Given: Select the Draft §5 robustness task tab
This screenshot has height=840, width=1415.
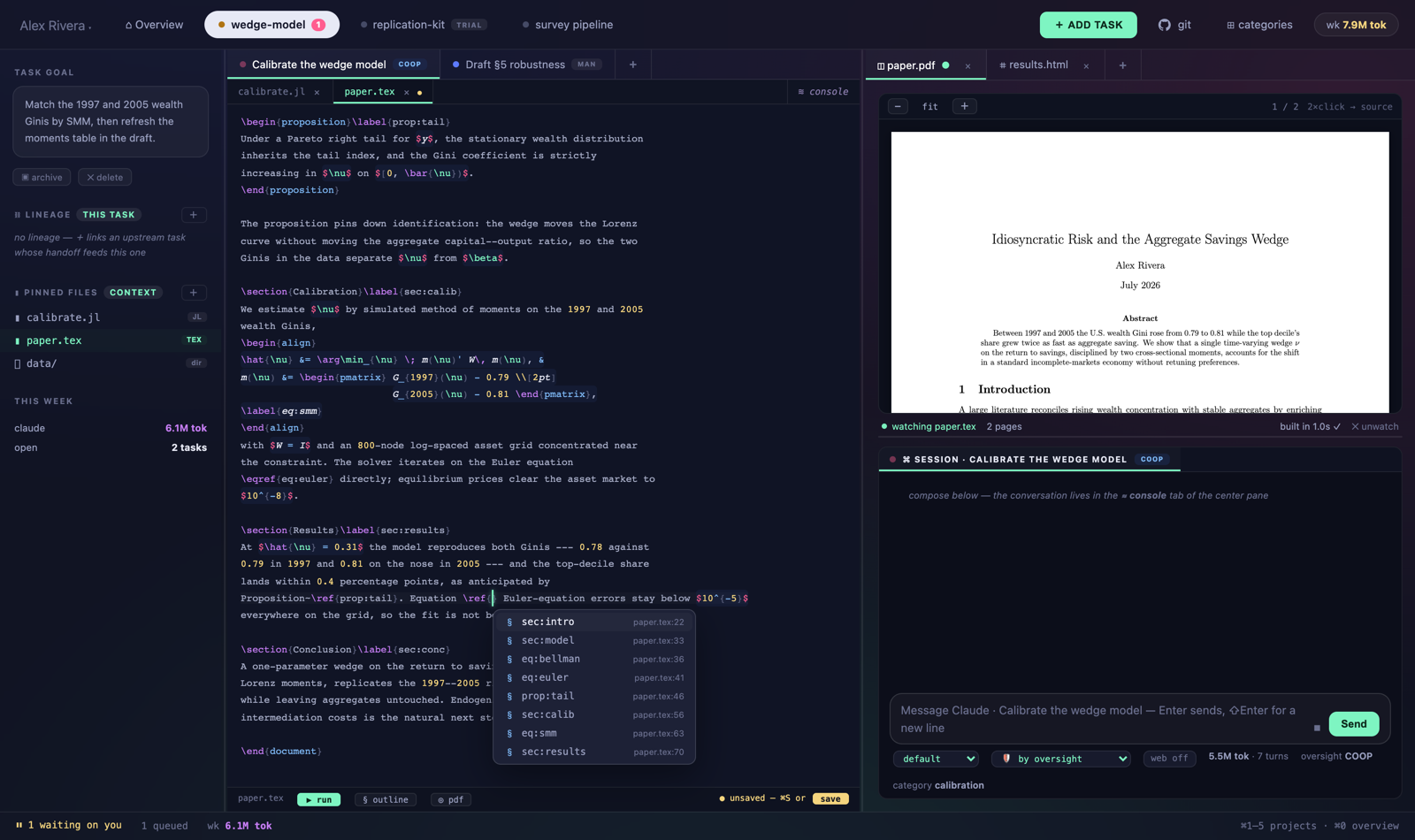Looking at the screenshot, I should 526,65.
